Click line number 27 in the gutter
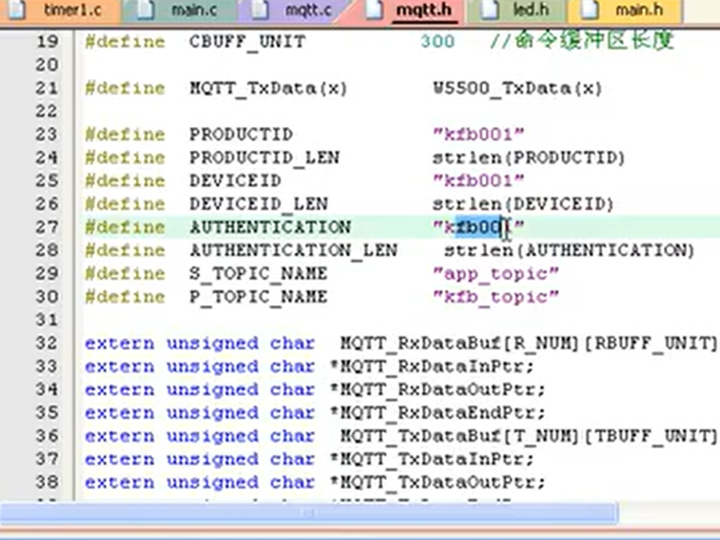The image size is (720, 540). [x=46, y=227]
